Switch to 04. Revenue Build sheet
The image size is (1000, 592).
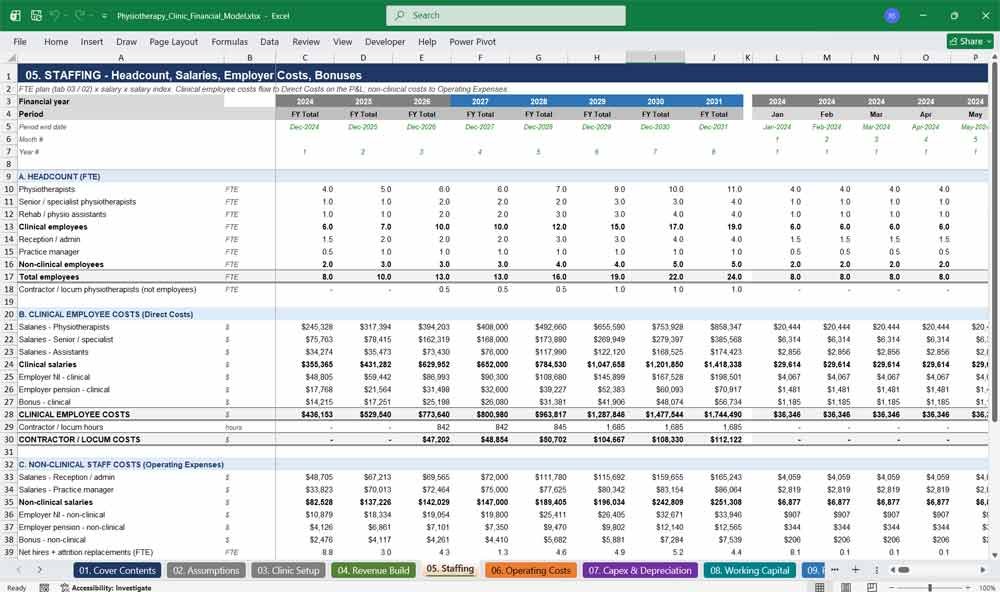(373, 570)
